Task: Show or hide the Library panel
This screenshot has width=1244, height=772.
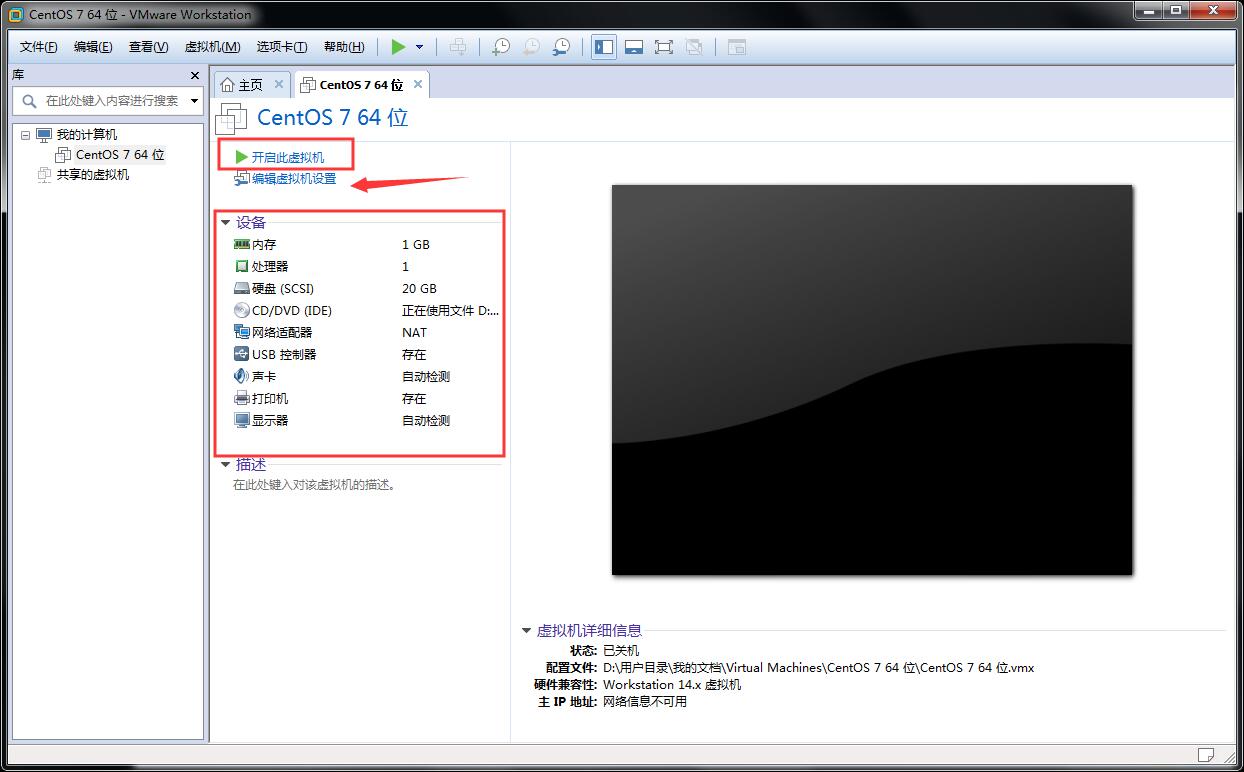Action: (x=603, y=46)
